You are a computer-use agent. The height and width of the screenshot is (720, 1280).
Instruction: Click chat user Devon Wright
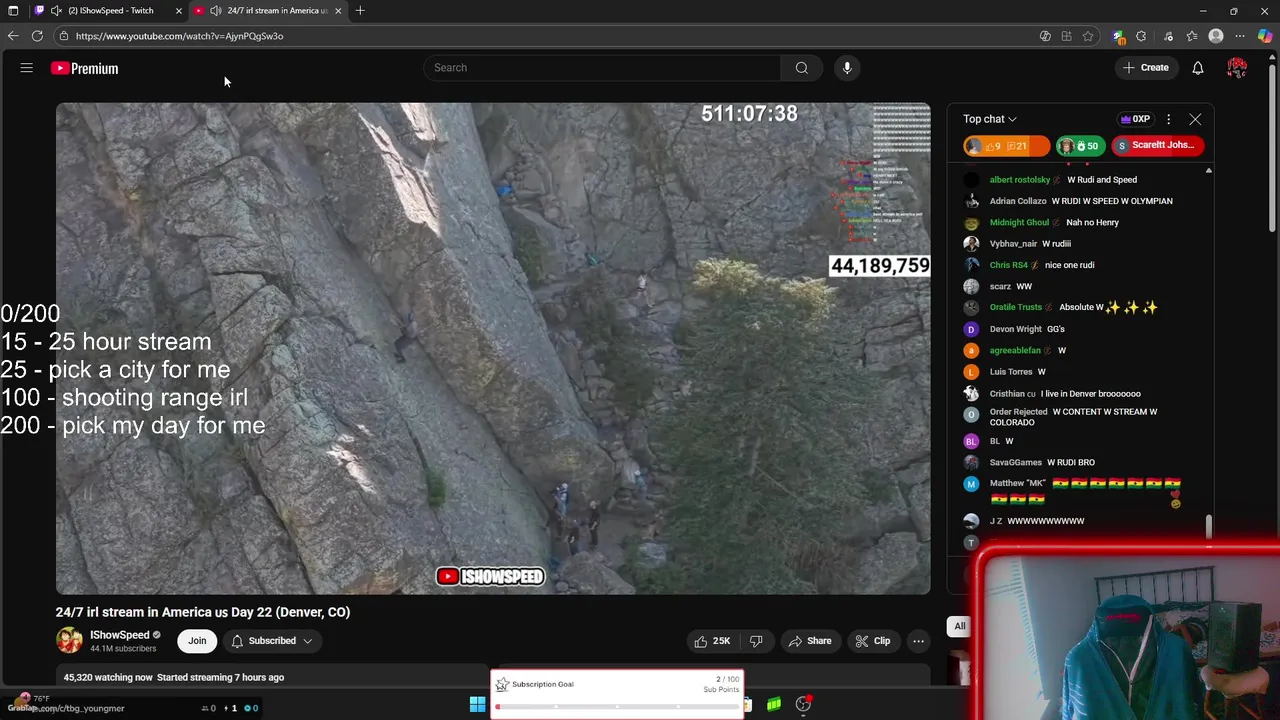click(1015, 329)
